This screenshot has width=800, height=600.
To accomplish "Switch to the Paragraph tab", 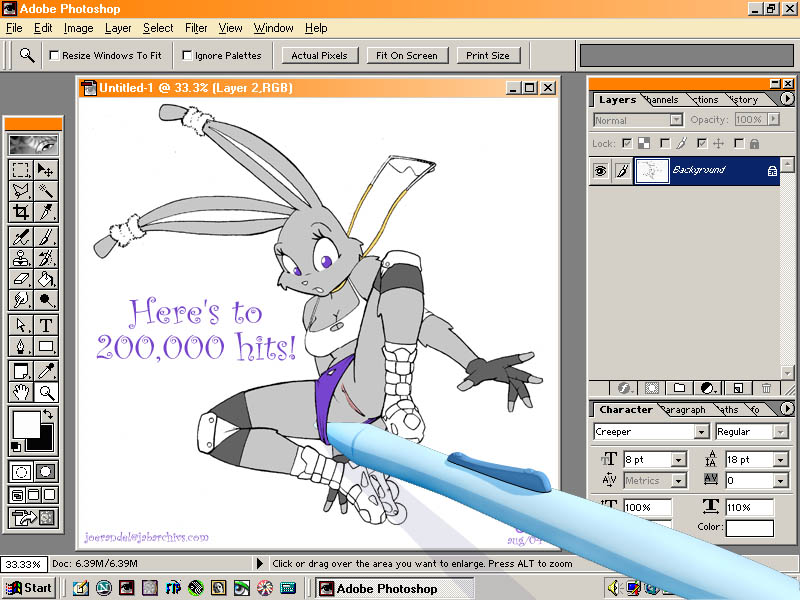I will pyautogui.click(x=684, y=410).
